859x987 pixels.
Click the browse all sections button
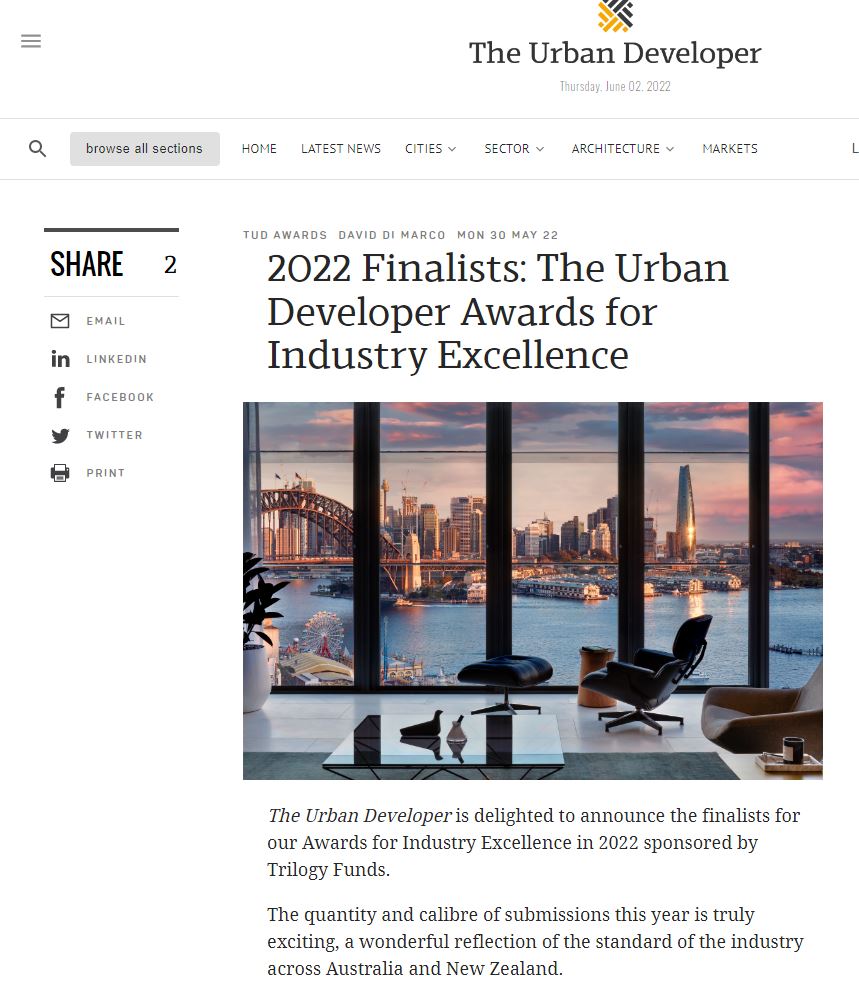point(145,149)
